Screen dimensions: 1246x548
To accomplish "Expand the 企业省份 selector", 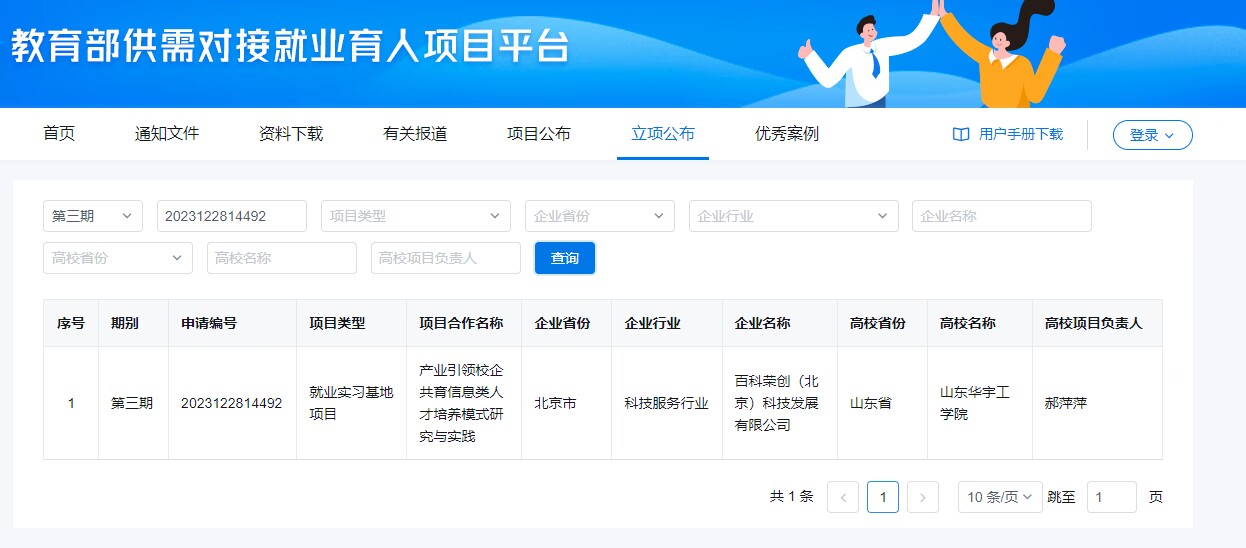I will (599, 216).
